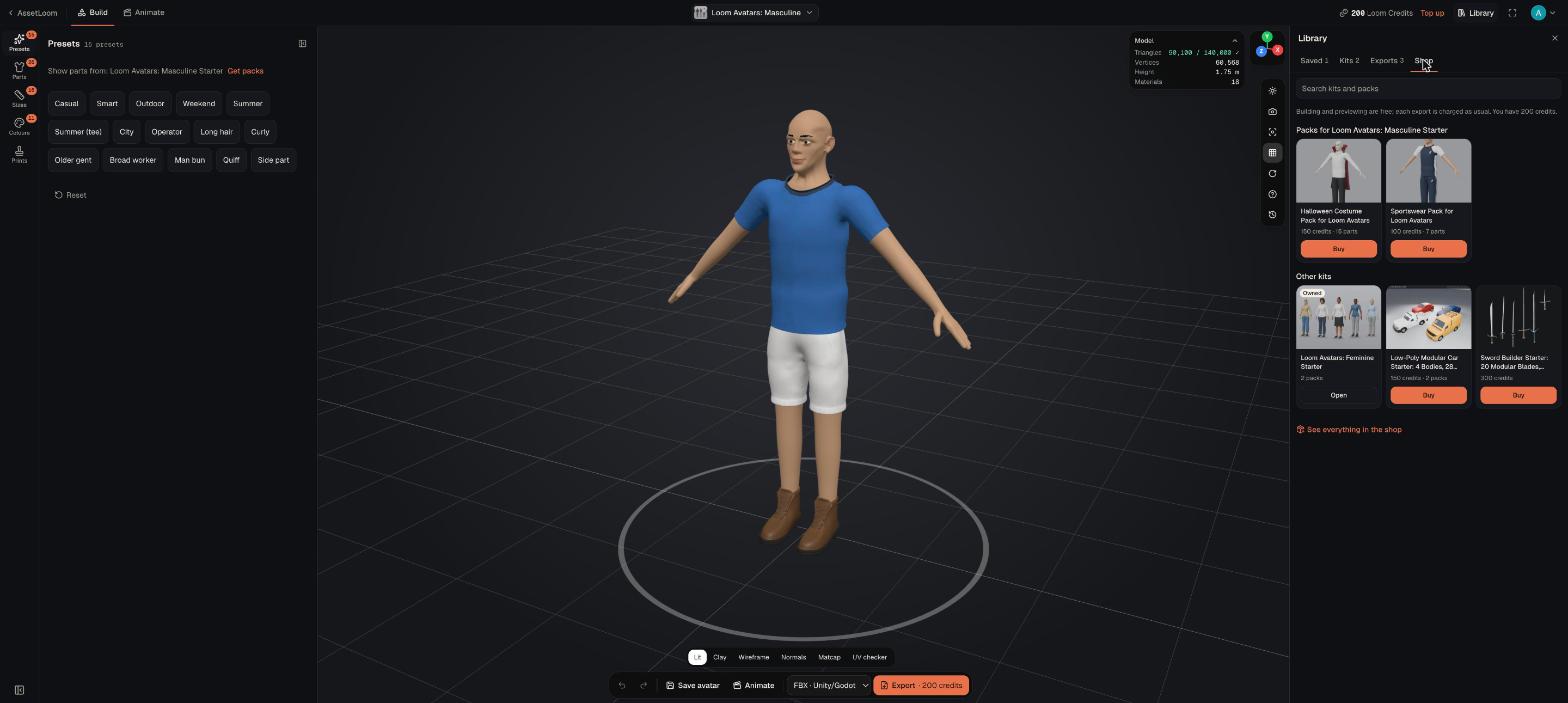Select Normals shading mode
The height and width of the screenshot is (703, 1568).
coord(794,657)
